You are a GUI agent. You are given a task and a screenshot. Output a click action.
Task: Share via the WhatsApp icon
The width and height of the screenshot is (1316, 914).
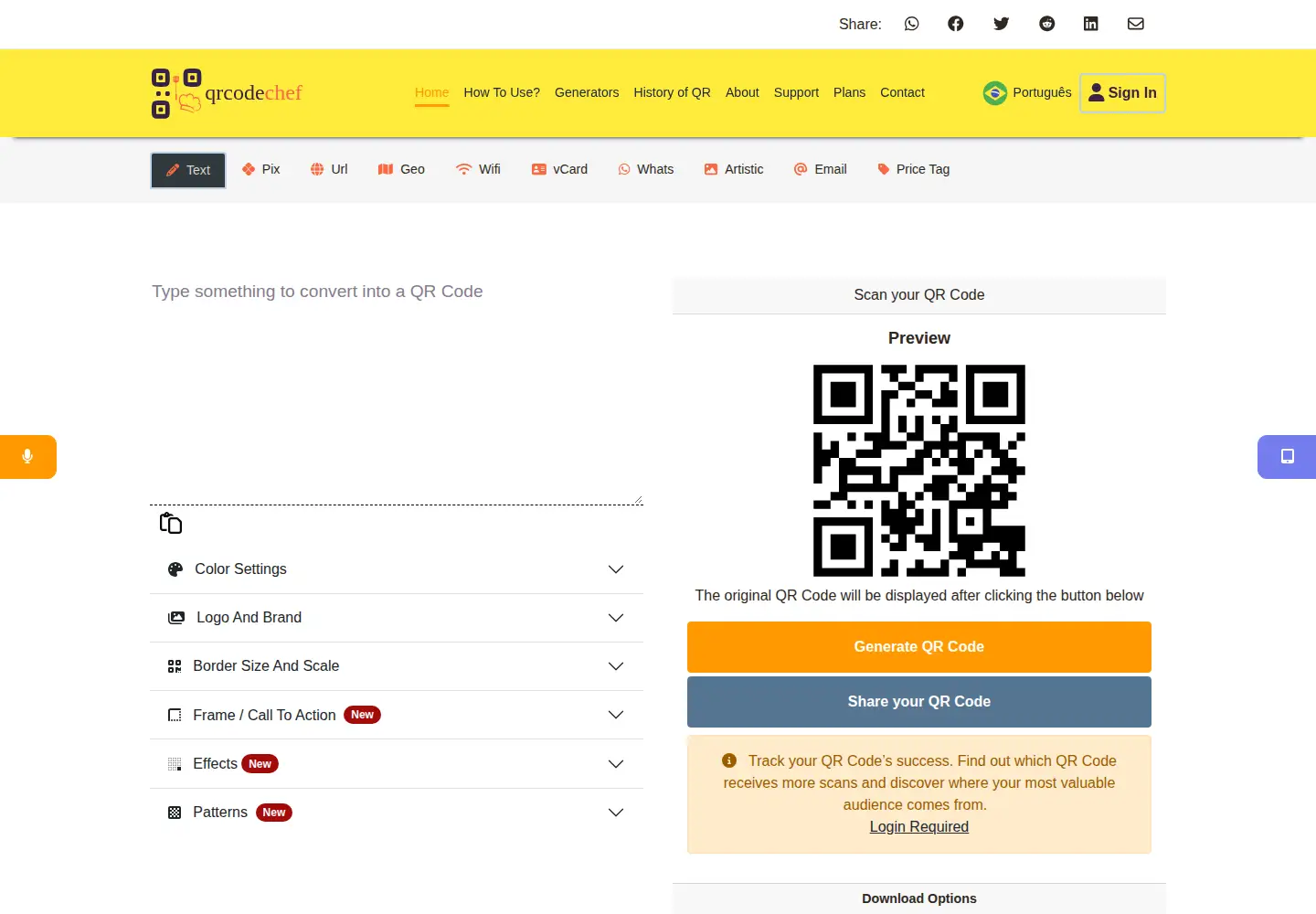point(911,24)
